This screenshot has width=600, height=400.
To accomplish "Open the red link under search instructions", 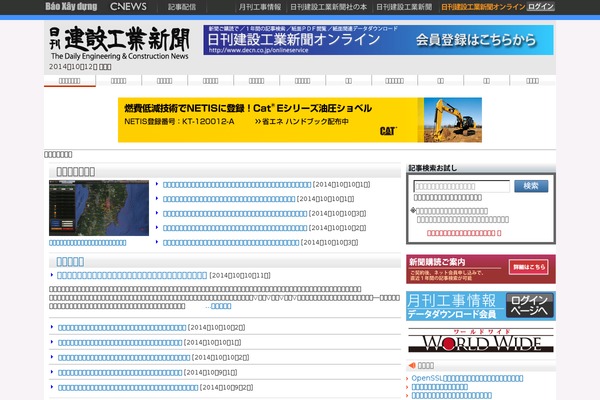I will [464, 233].
